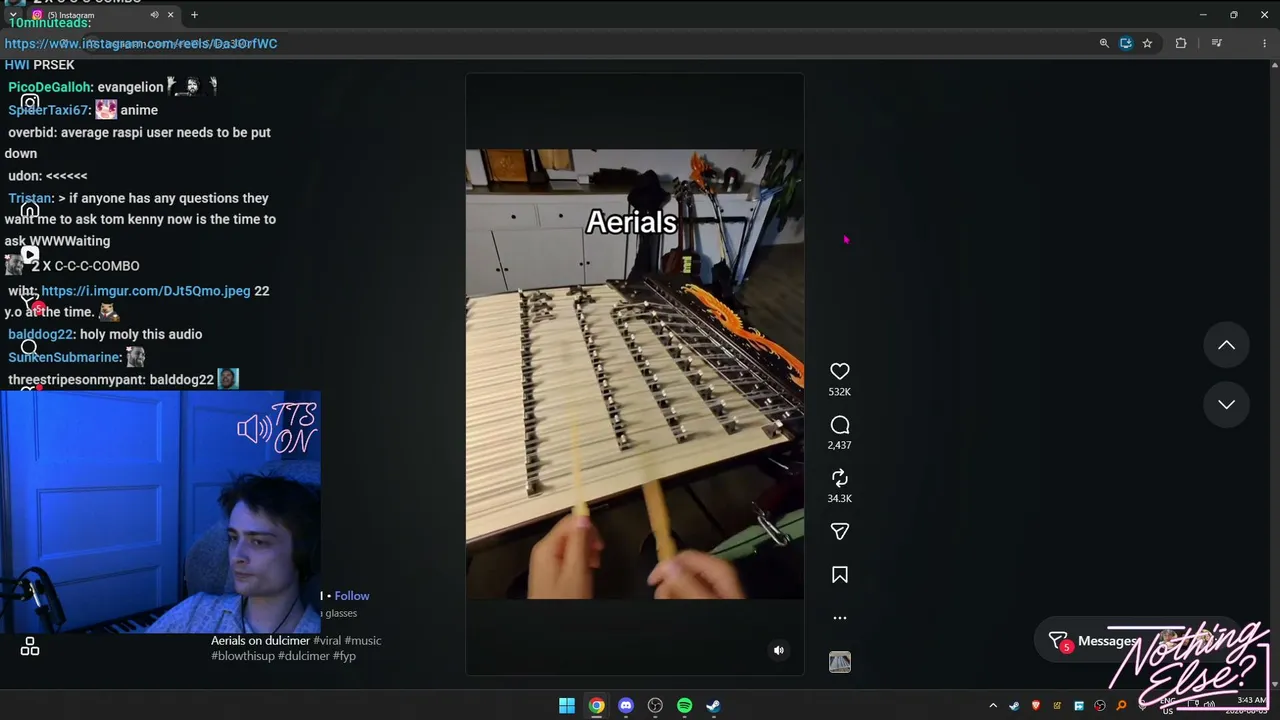1280x720 pixels.
Task: Open the reel's three-dot more options
Action: point(840,618)
